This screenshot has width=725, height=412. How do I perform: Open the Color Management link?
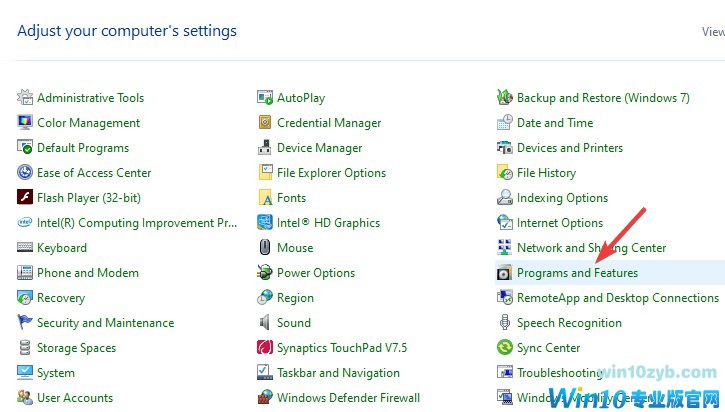pos(88,123)
